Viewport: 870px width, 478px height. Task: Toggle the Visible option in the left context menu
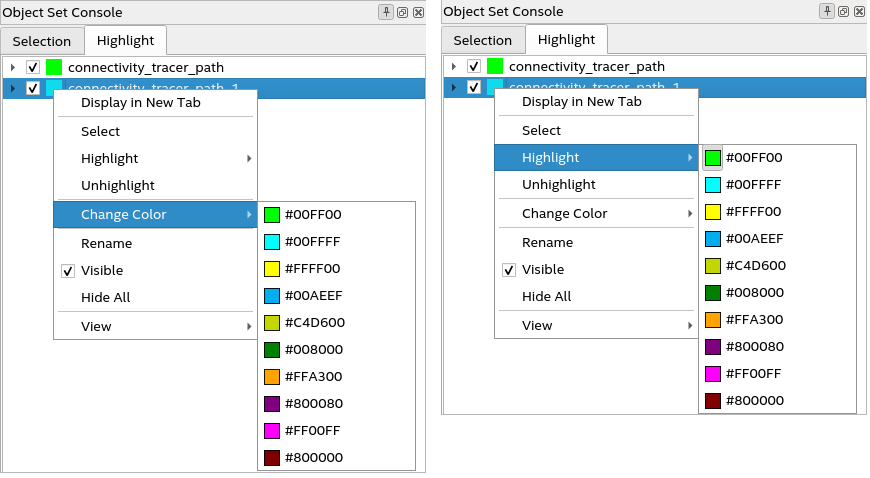coord(102,270)
